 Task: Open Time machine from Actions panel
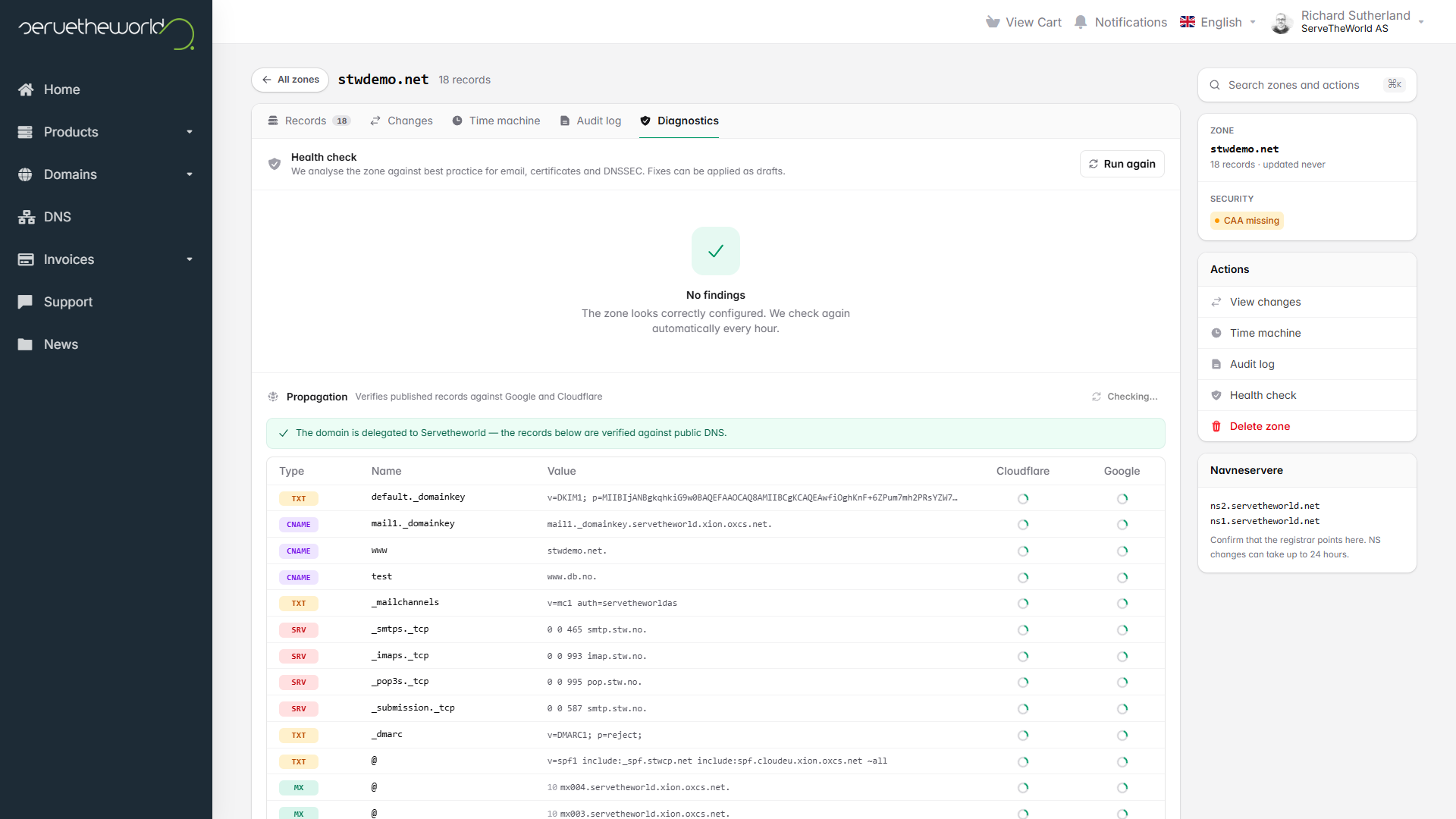tap(1307, 333)
